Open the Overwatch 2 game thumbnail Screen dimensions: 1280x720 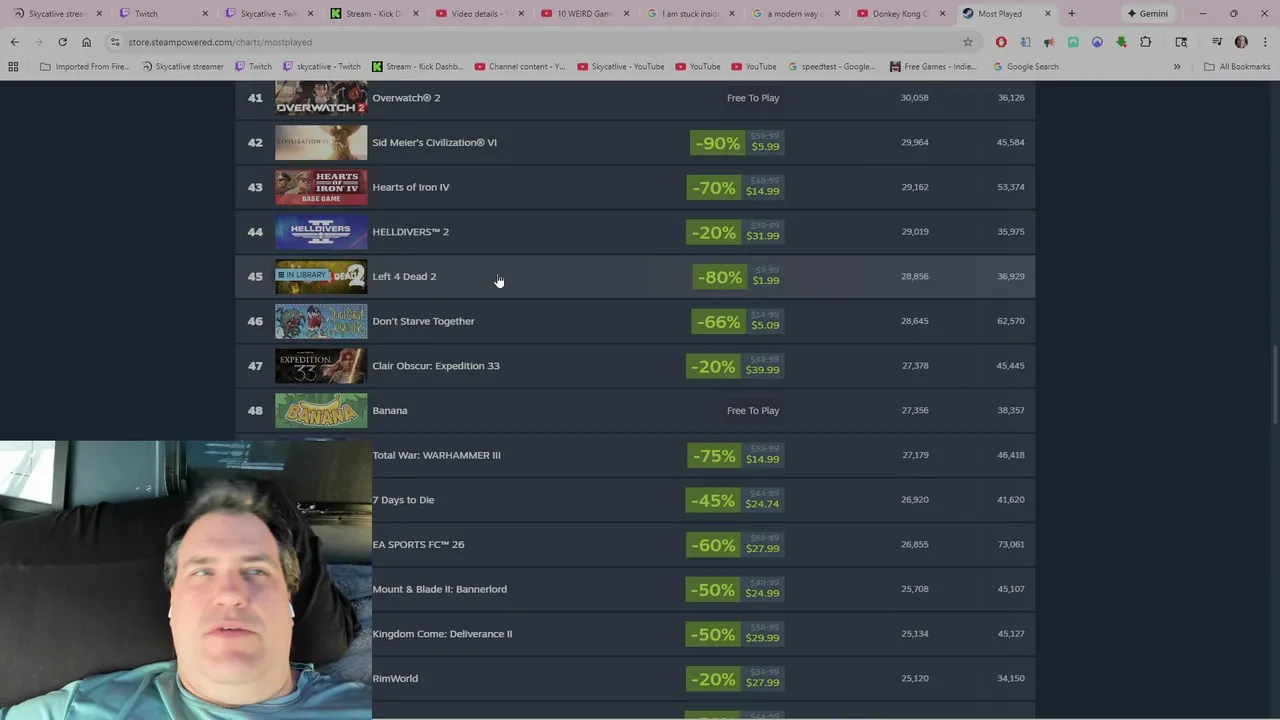tap(321, 98)
